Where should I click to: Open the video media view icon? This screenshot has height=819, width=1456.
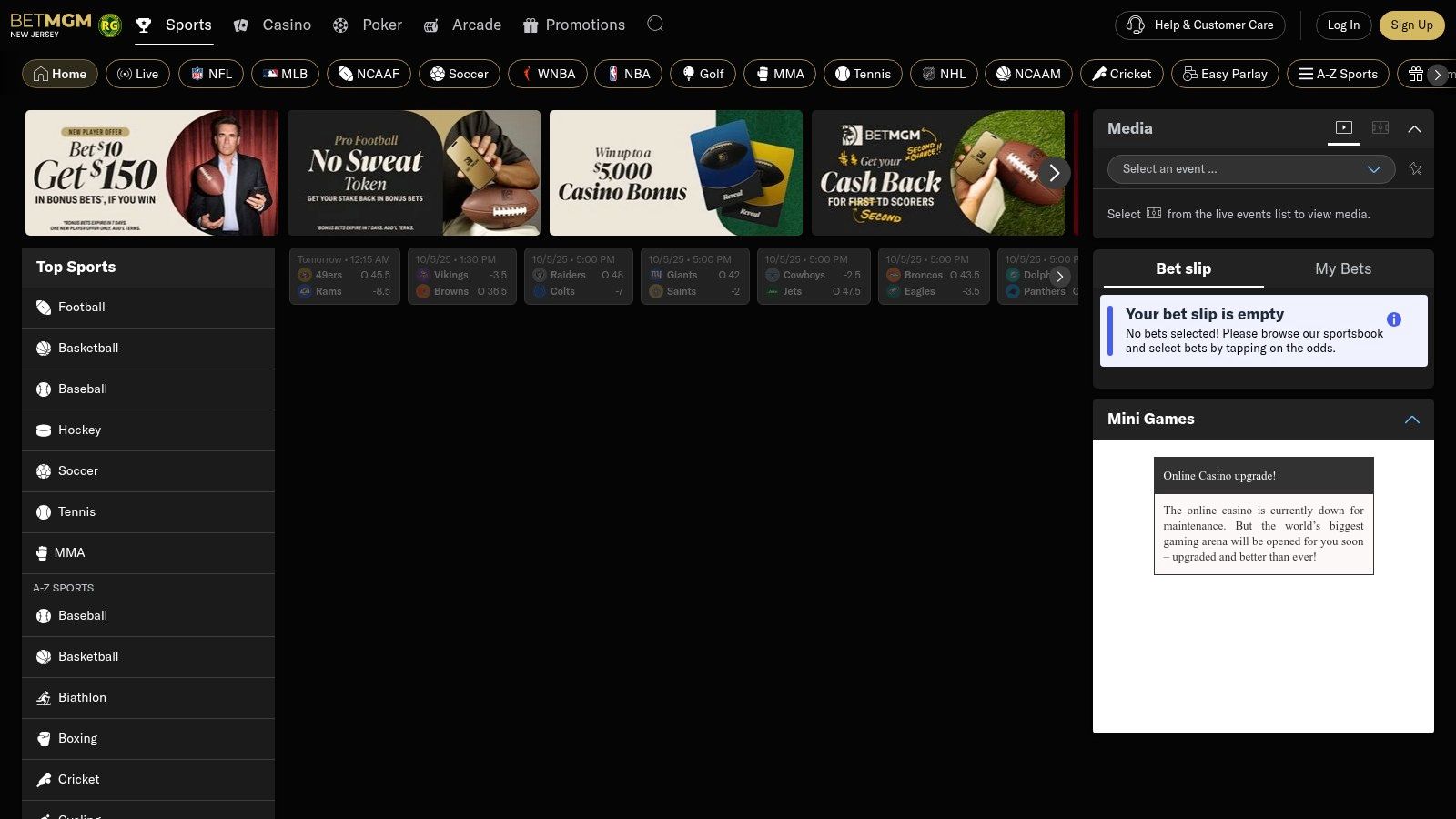coord(1344,128)
